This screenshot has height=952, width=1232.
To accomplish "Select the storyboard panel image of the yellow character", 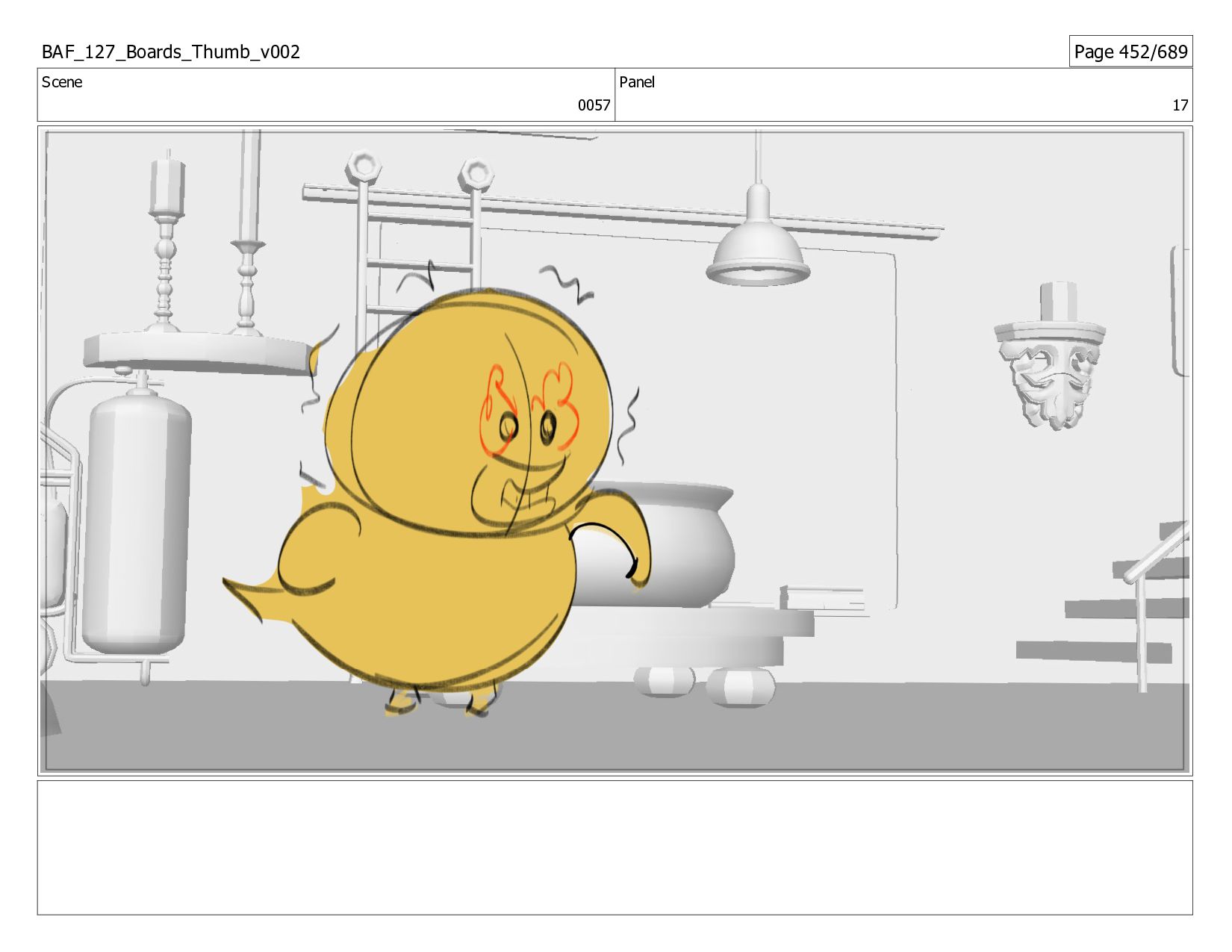I will point(615,451).
